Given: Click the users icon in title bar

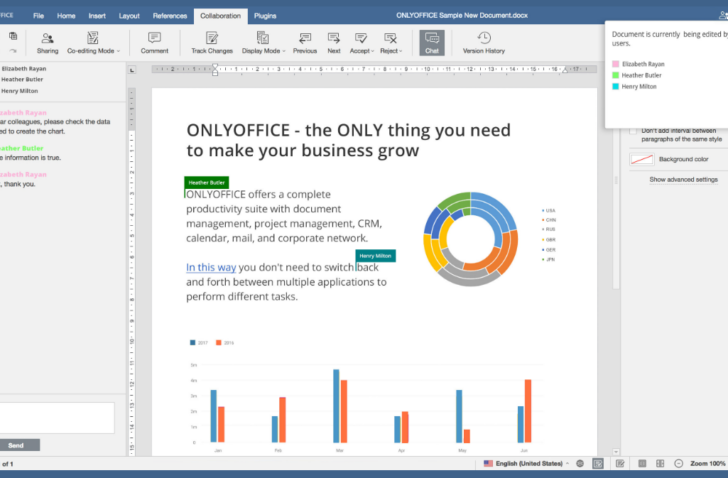Looking at the screenshot, I should pos(723,15).
